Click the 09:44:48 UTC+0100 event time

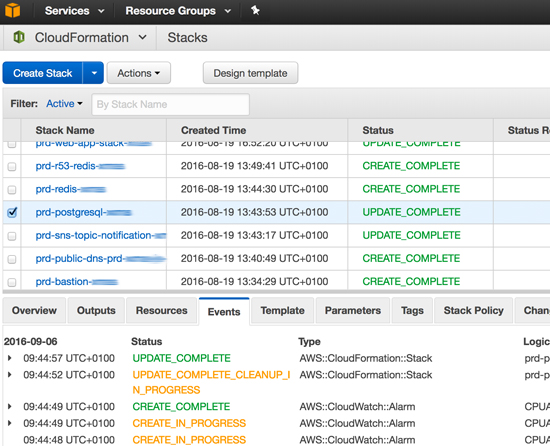point(69,440)
